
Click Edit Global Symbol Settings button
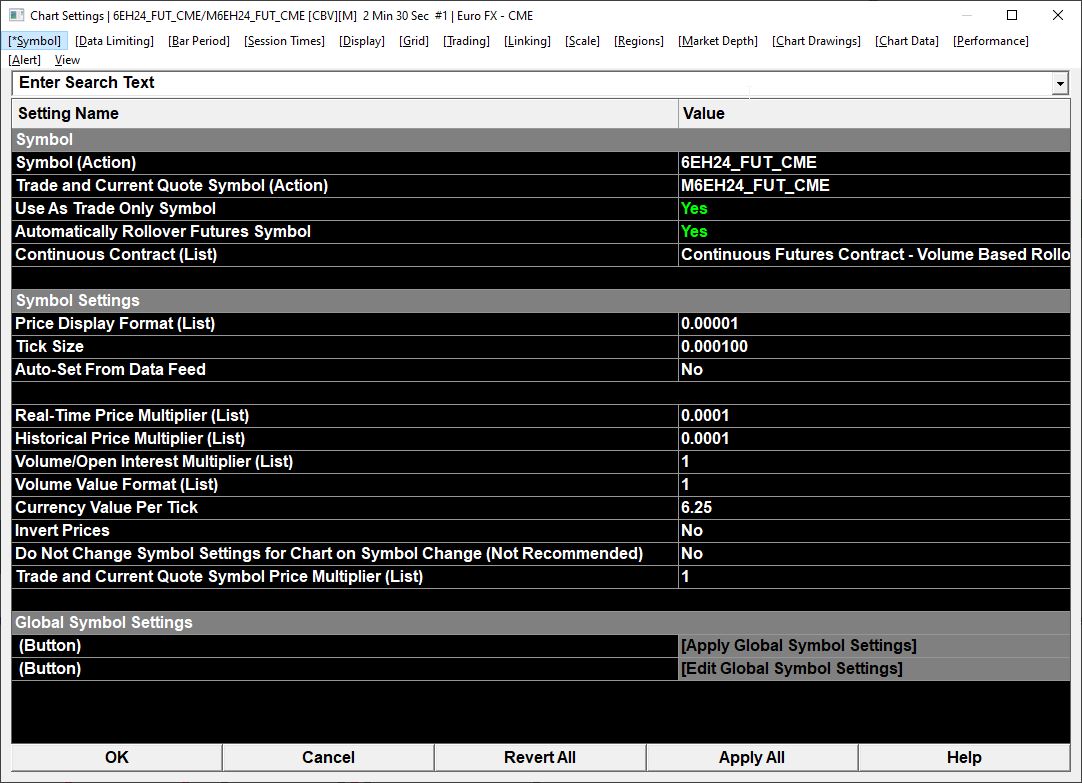(x=791, y=669)
